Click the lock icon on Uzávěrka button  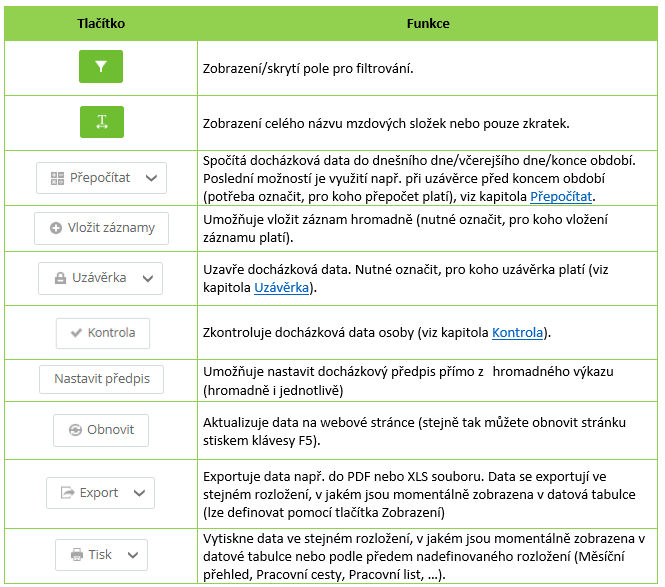click(59, 278)
